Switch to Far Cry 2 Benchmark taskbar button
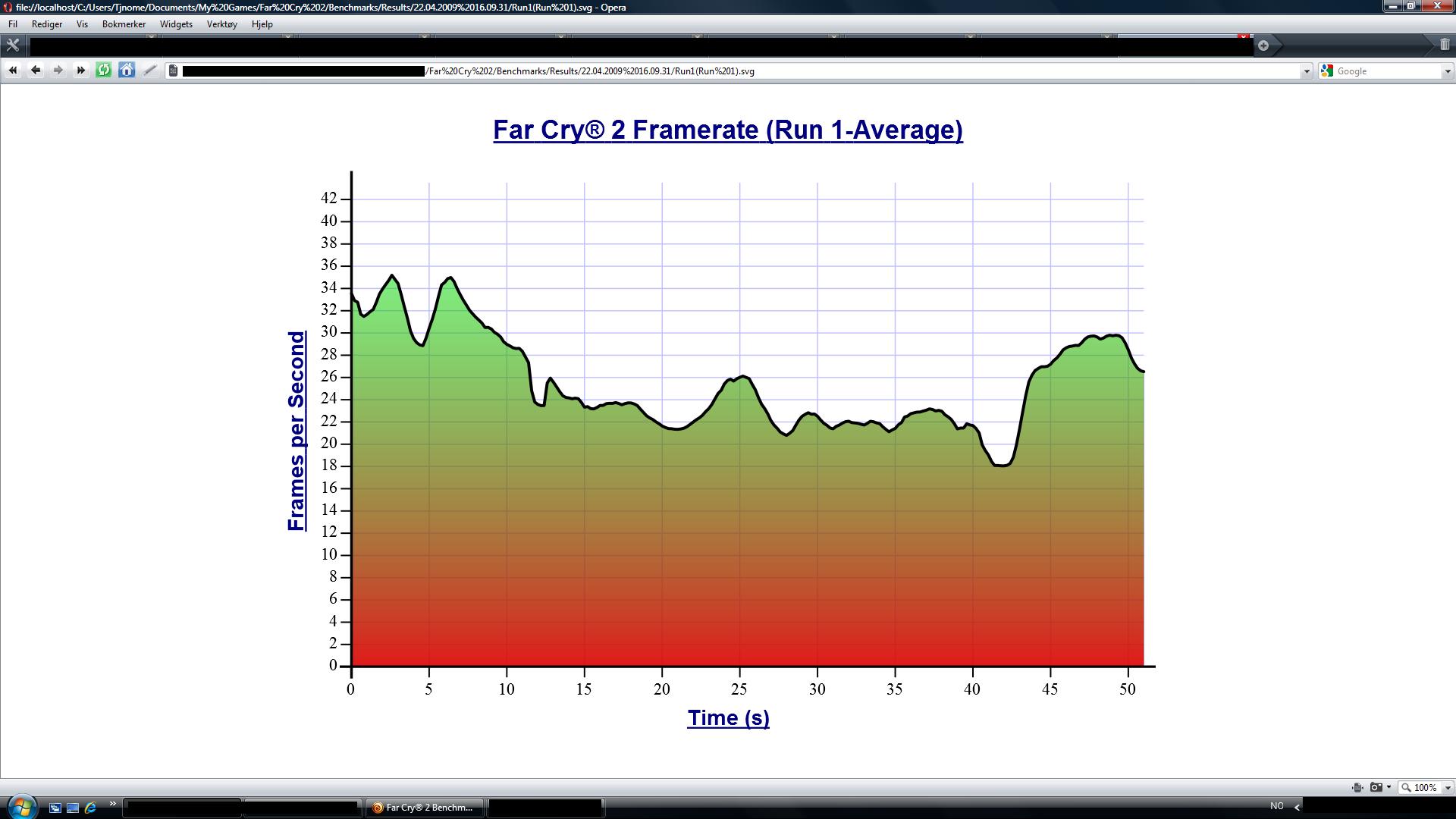The width and height of the screenshot is (1456, 819). point(425,808)
